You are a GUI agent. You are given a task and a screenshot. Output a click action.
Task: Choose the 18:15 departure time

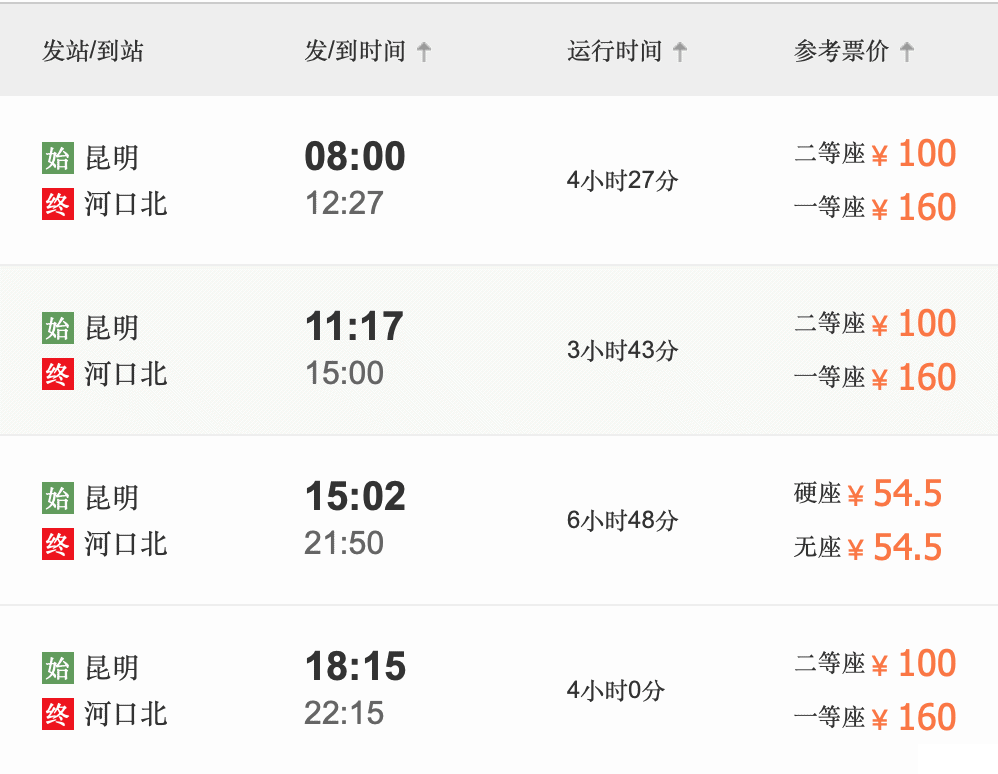355,666
